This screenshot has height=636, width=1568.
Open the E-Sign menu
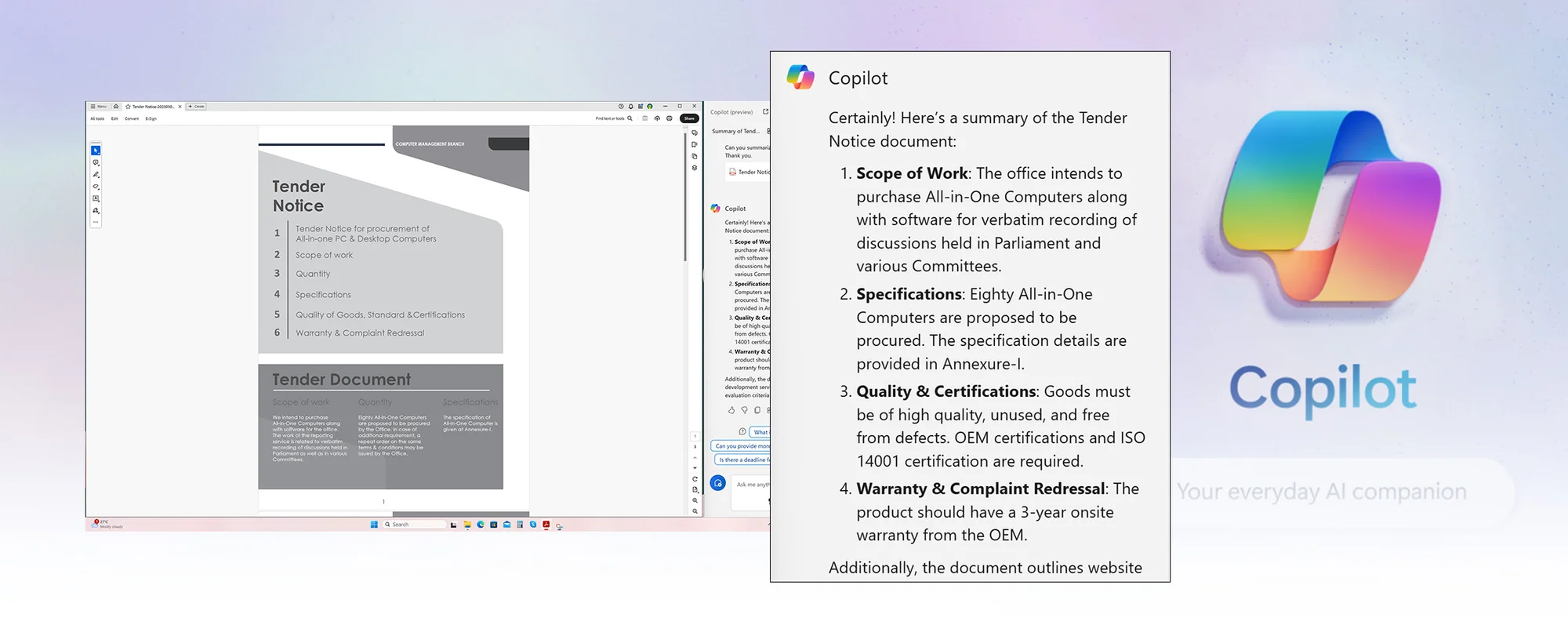coord(151,118)
